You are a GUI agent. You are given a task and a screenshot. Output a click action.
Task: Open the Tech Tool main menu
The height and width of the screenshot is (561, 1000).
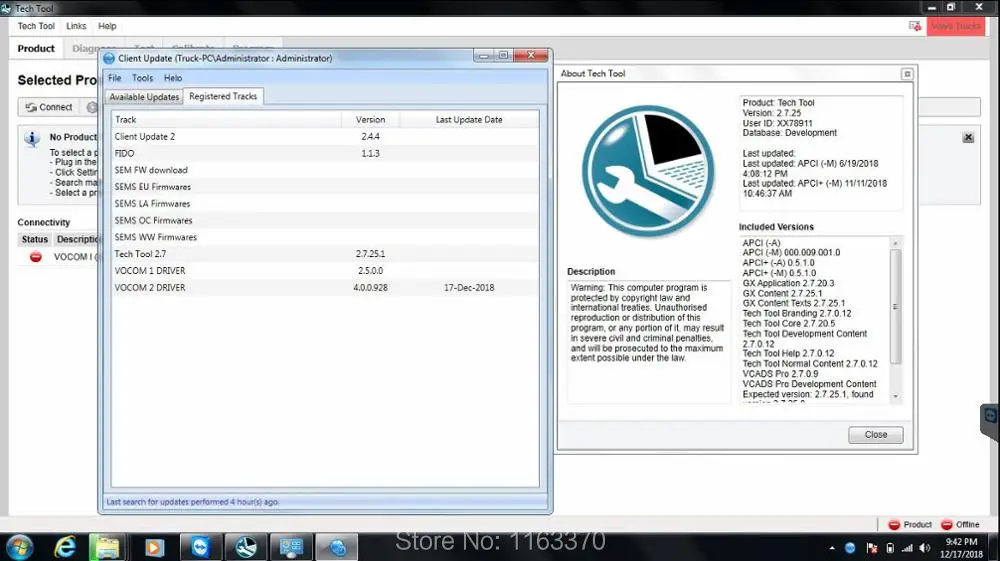click(36, 26)
